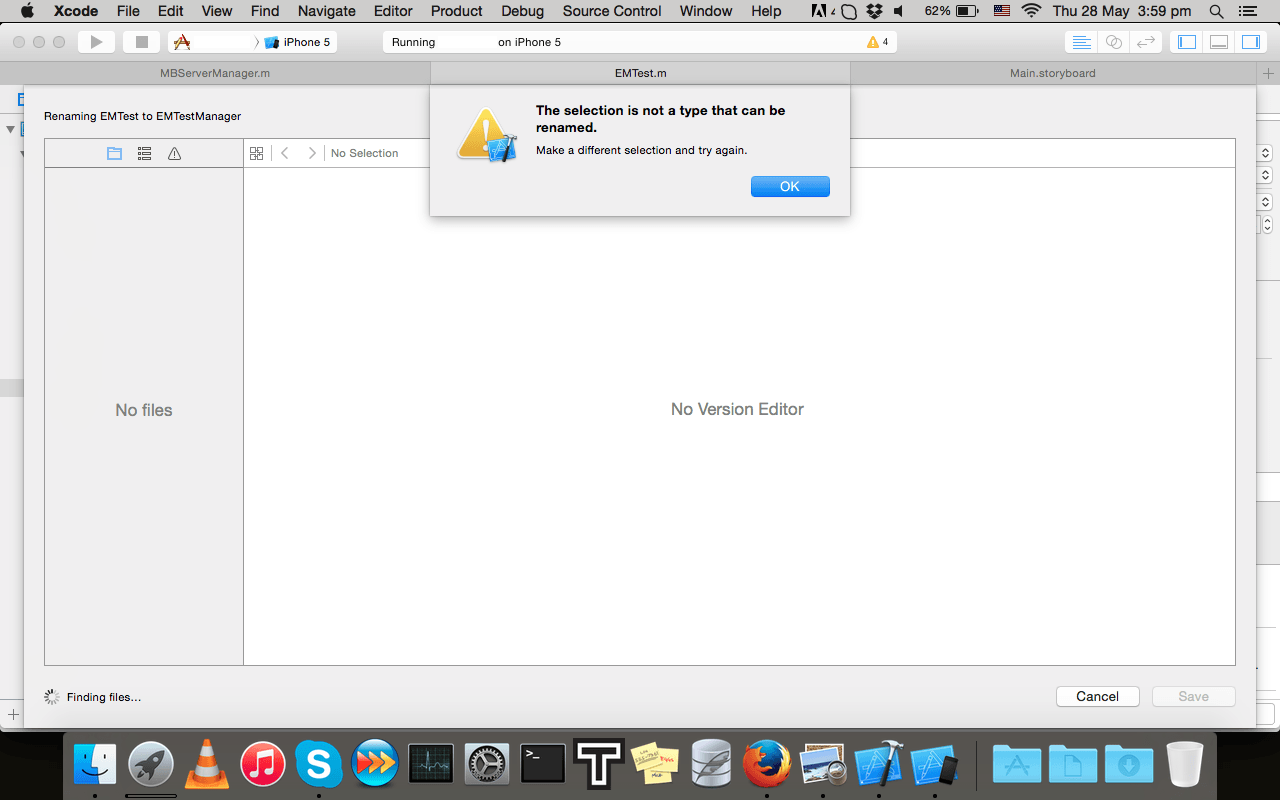
Task: Click the Renaming EMTest to EMTestManager title
Action: (143, 116)
